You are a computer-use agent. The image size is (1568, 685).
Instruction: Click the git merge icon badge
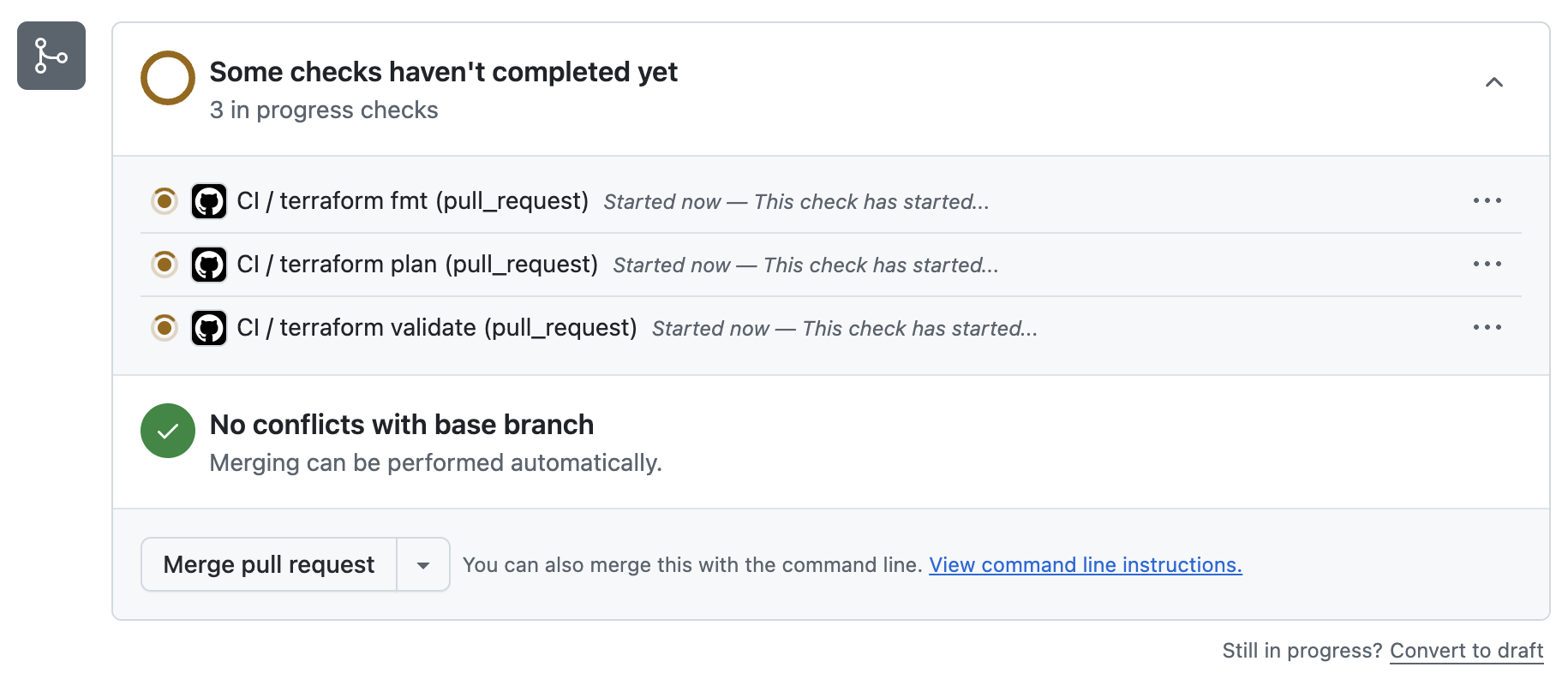coord(51,56)
